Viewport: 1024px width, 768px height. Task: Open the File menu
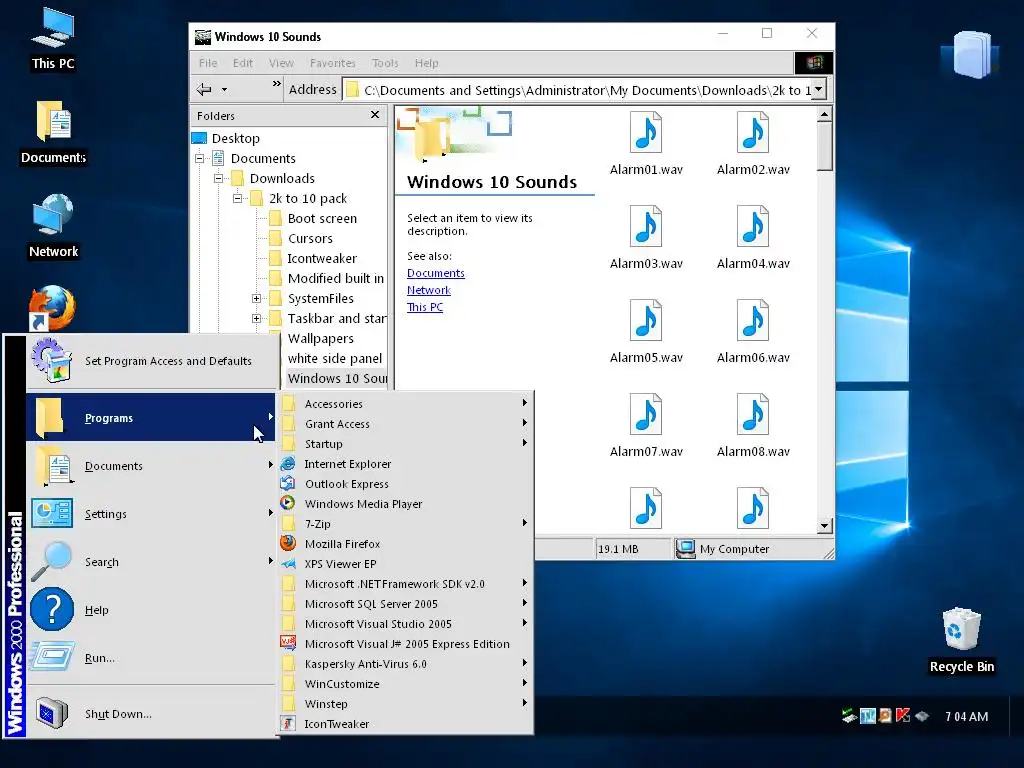(208, 63)
